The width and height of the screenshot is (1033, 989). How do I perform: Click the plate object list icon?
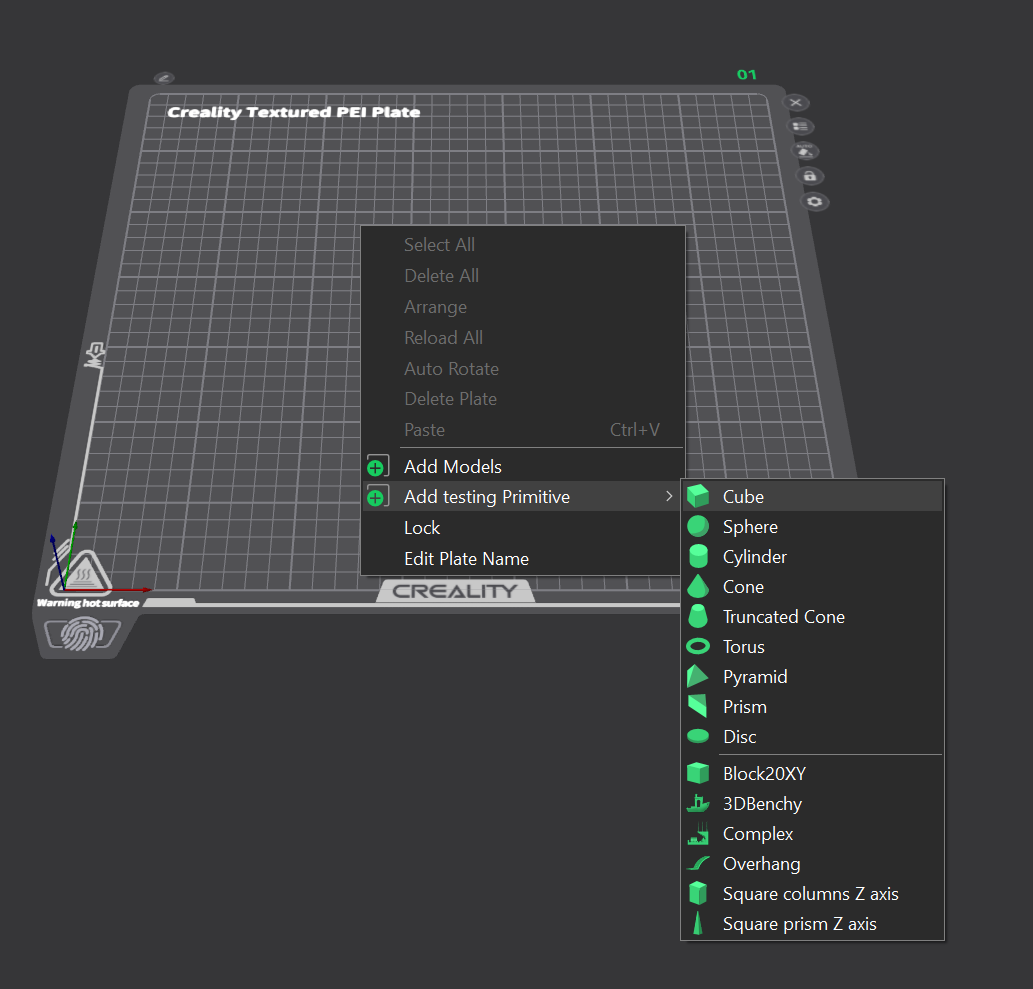(801, 127)
